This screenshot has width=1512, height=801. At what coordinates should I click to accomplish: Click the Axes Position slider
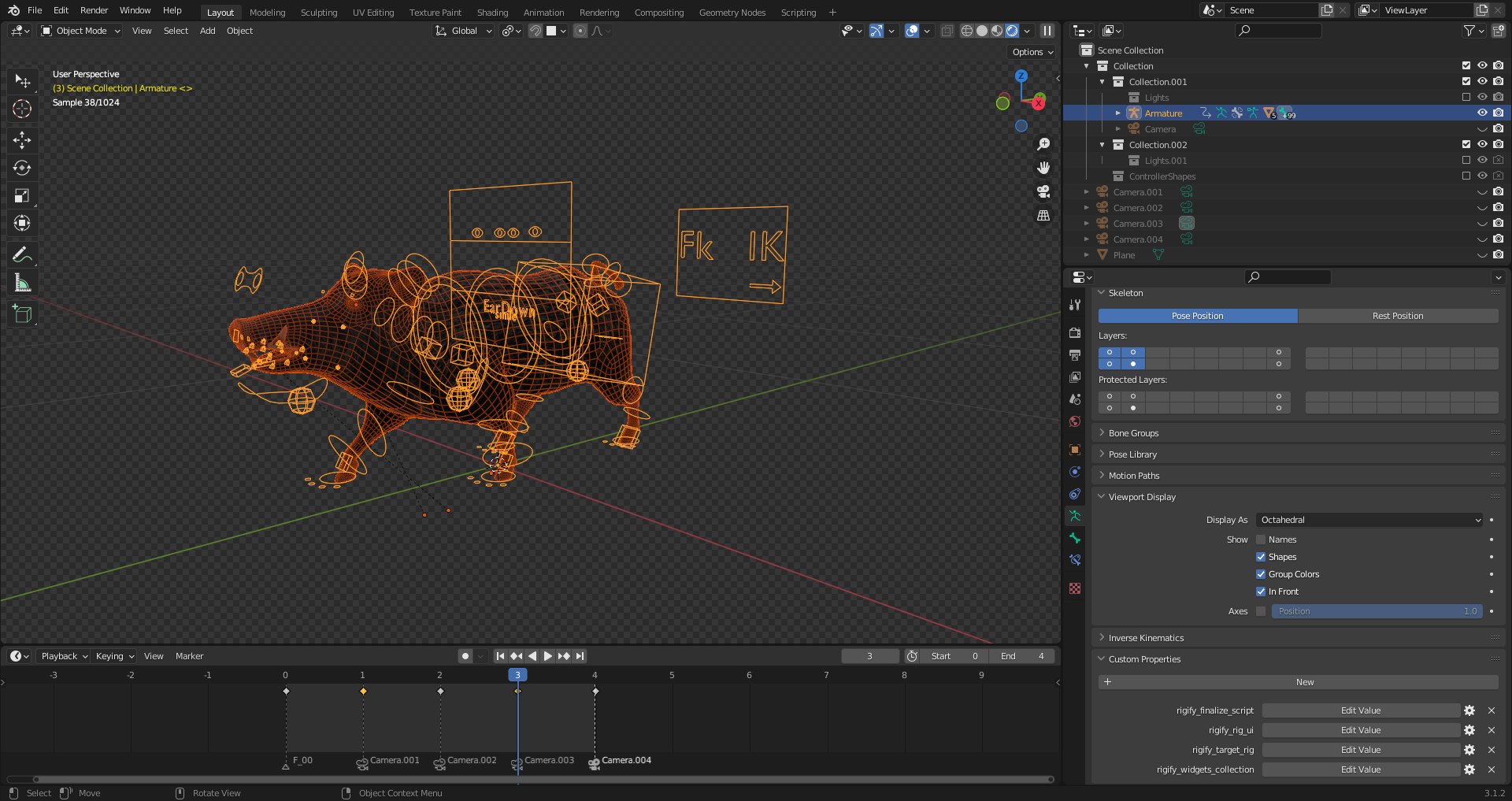1377,611
